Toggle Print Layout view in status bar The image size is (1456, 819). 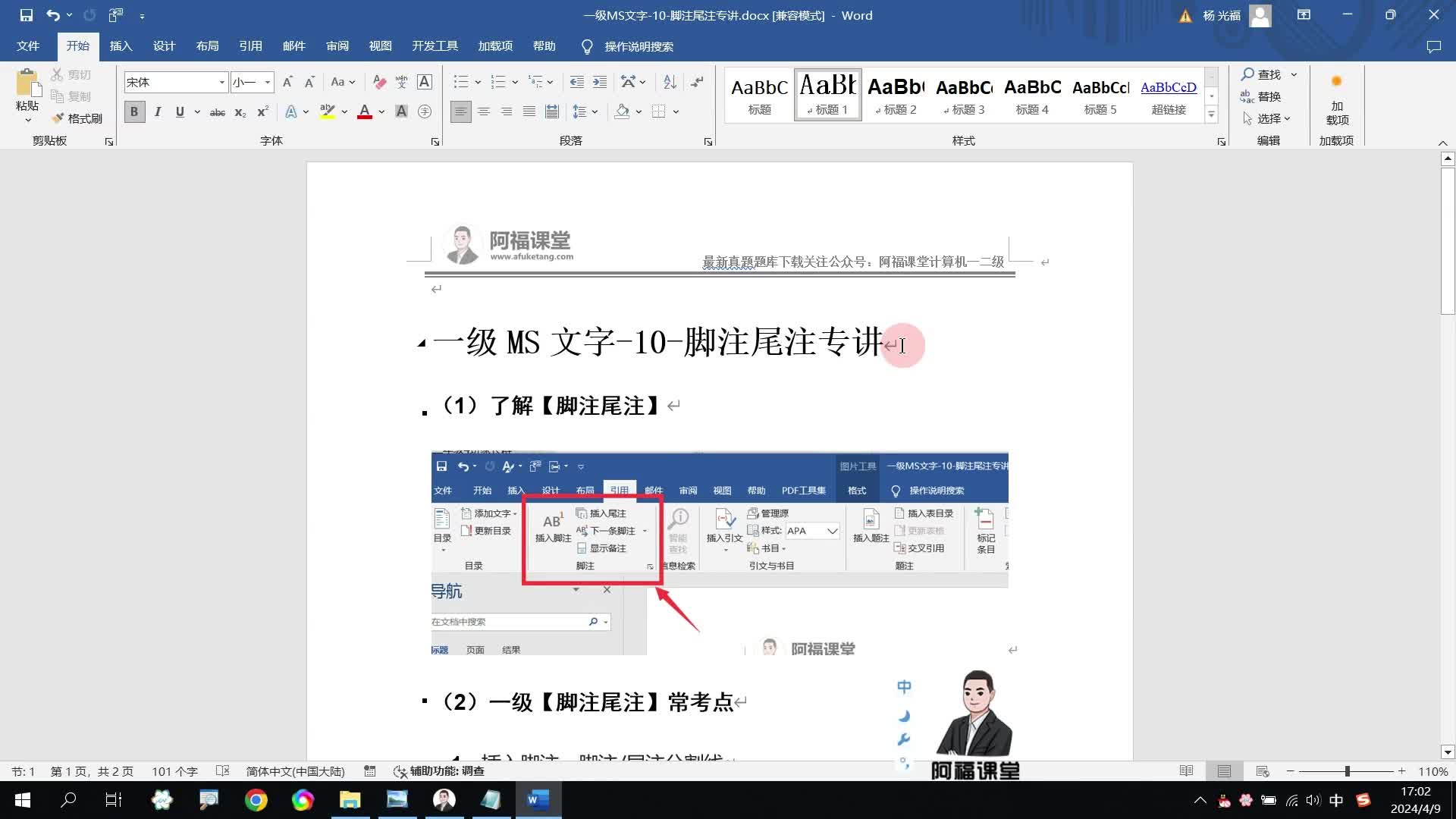1224,771
